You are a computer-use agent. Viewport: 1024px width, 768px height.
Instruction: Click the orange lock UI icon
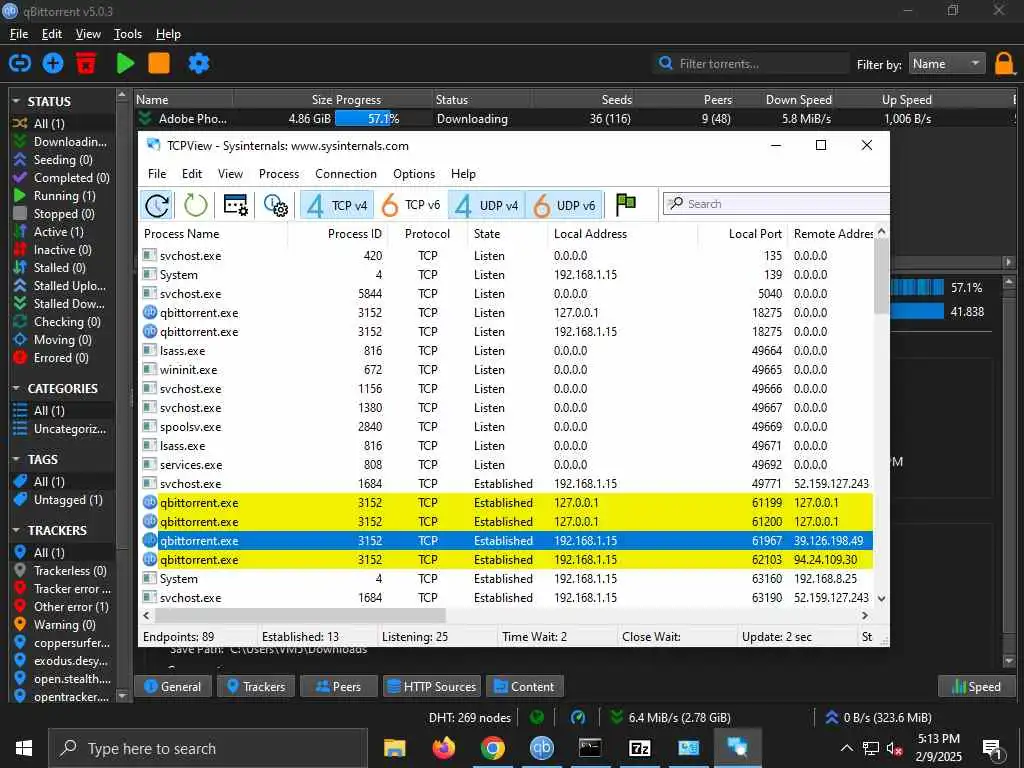point(1004,64)
